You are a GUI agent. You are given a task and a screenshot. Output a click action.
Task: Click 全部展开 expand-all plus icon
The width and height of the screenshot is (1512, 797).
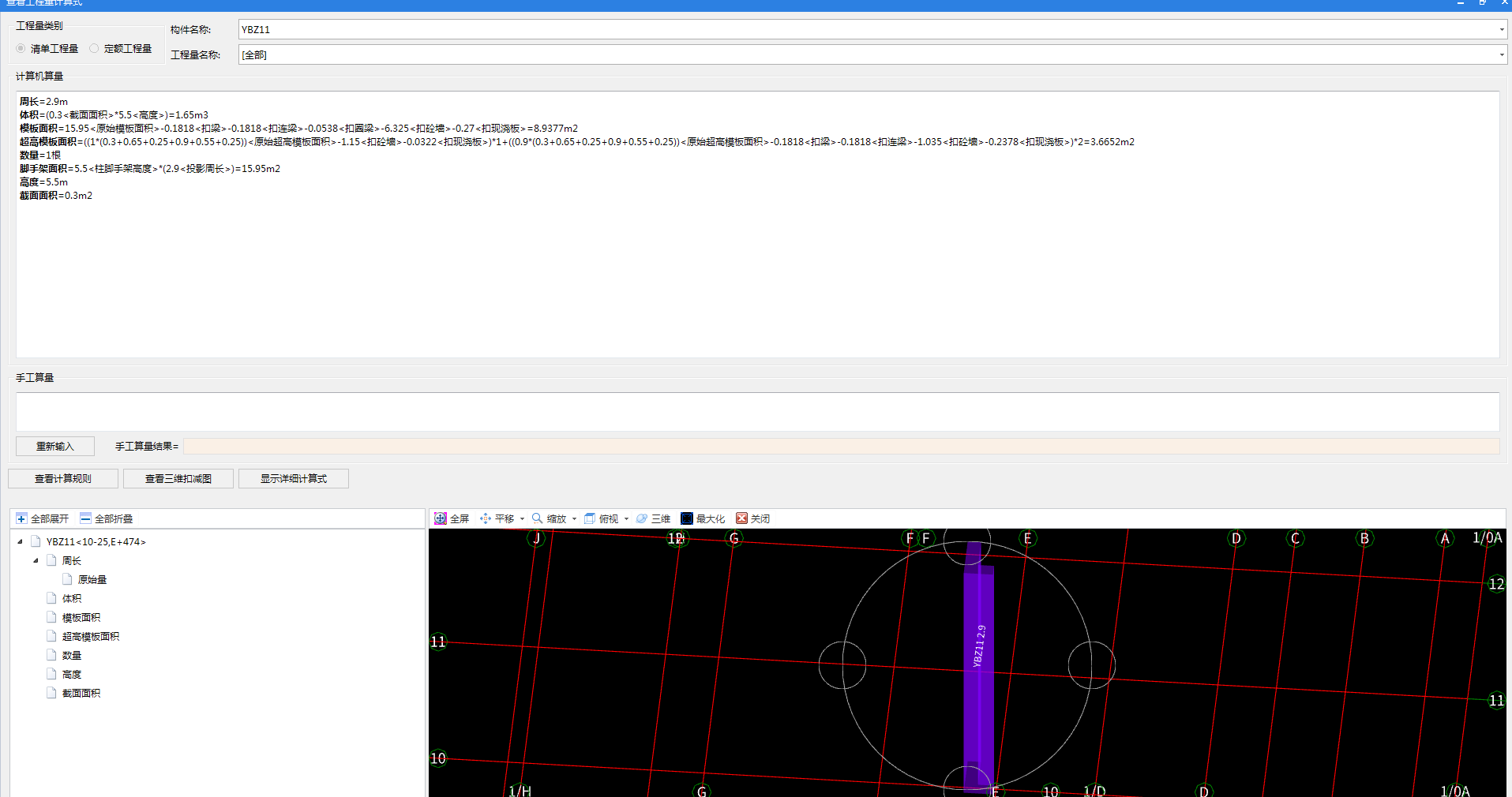21,518
